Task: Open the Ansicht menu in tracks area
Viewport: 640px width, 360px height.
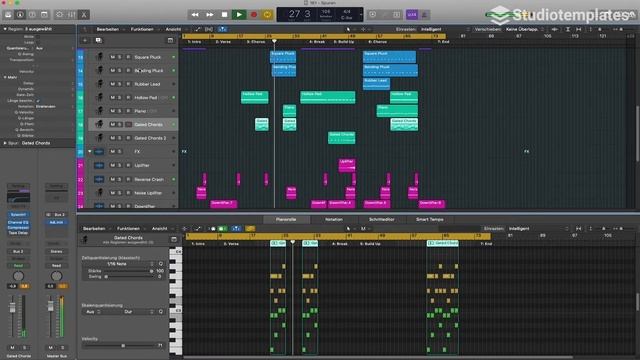Action: 173,29
